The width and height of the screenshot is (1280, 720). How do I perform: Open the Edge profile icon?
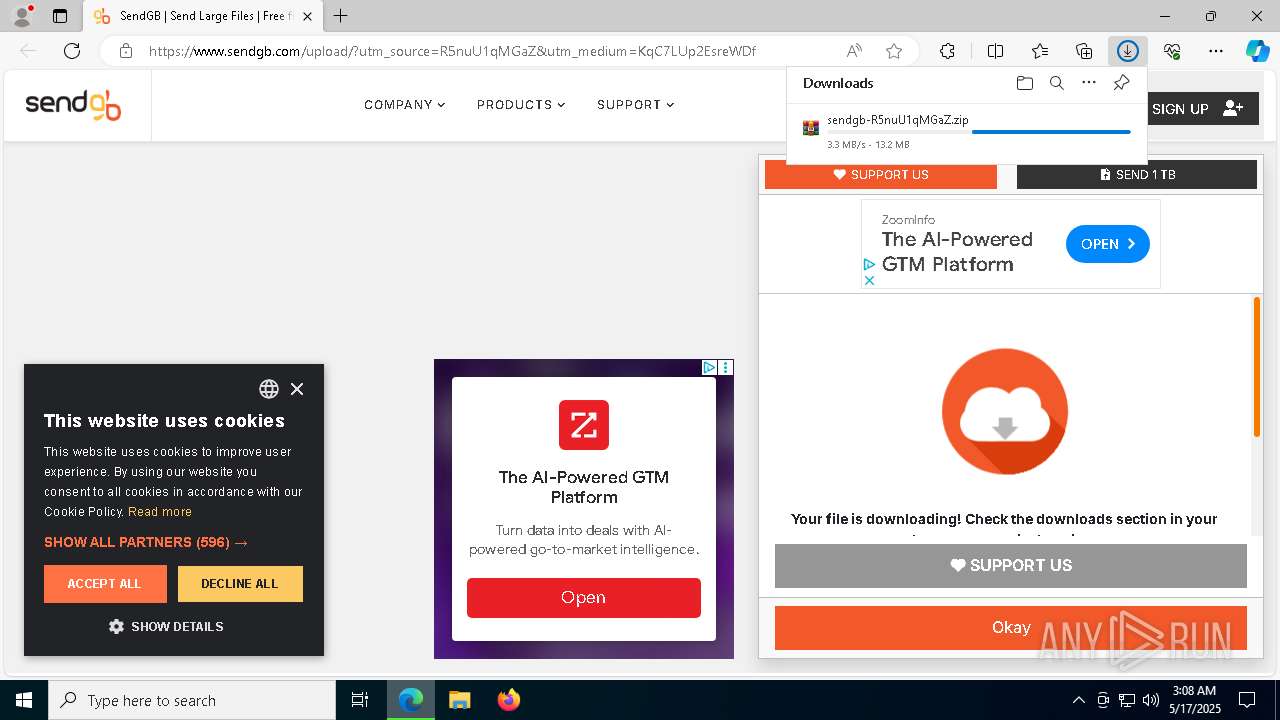(22, 16)
